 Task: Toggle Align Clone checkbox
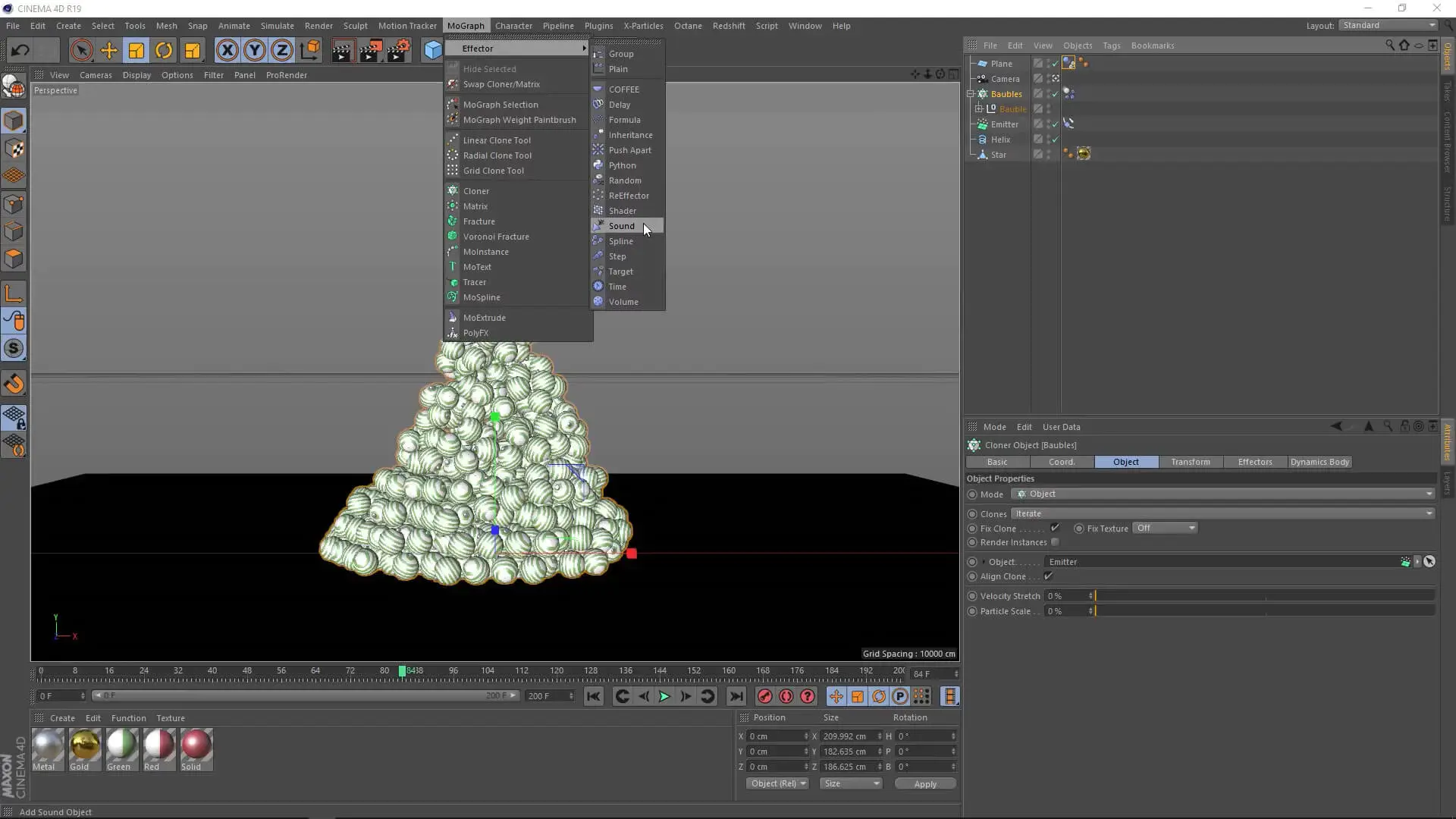click(x=1049, y=576)
